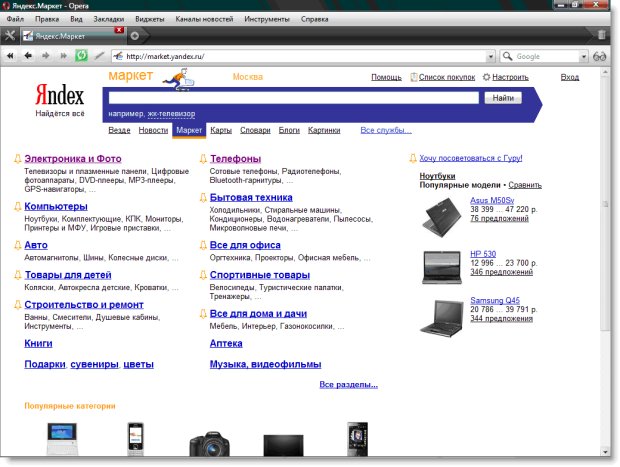Click the page scrollbar down arrow
Image resolution: width=620 pixels, height=467 pixels.
[x=605, y=452]
